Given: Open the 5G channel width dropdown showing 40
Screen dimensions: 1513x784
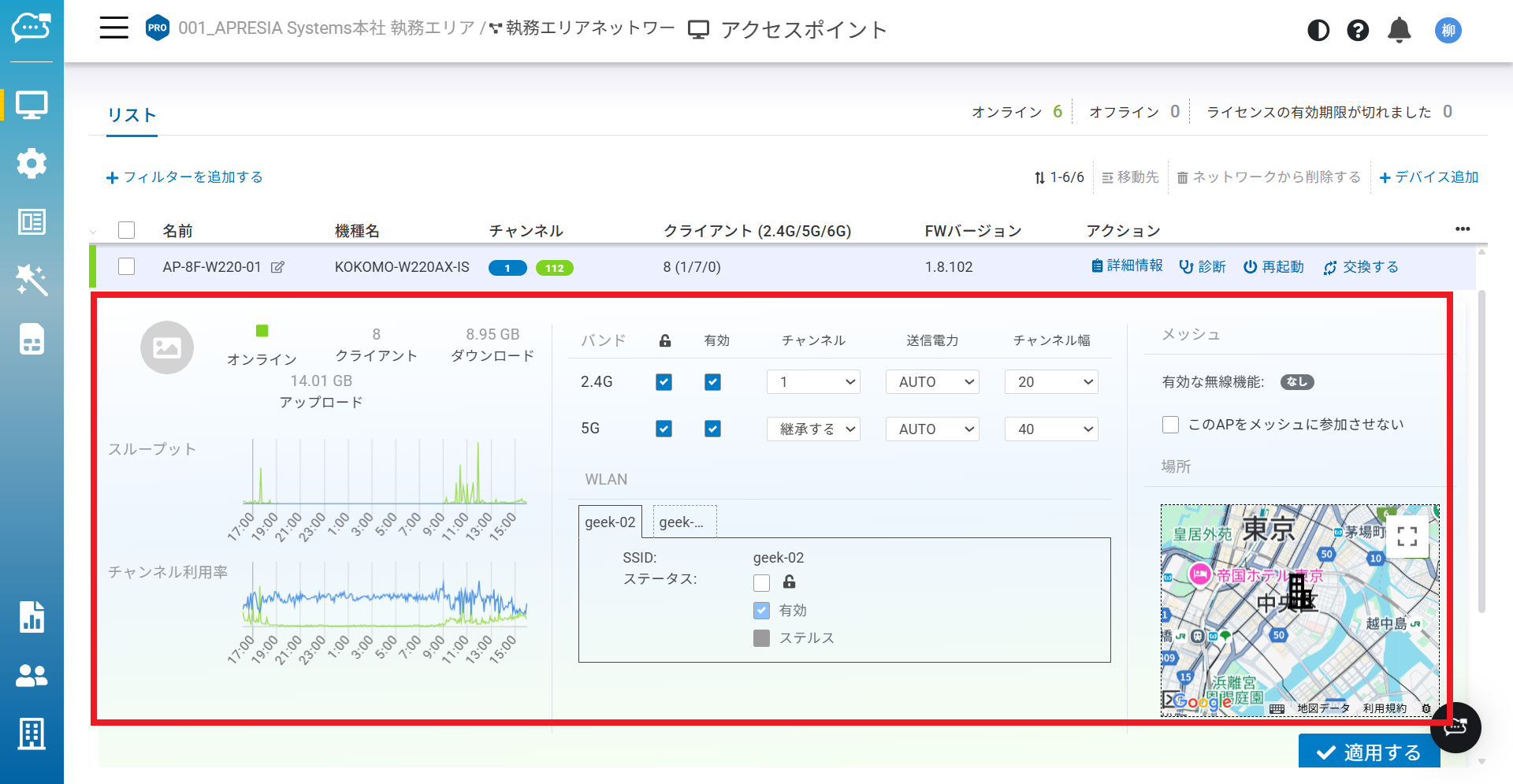Looking at the screenshot, I should coord(1051,429).
